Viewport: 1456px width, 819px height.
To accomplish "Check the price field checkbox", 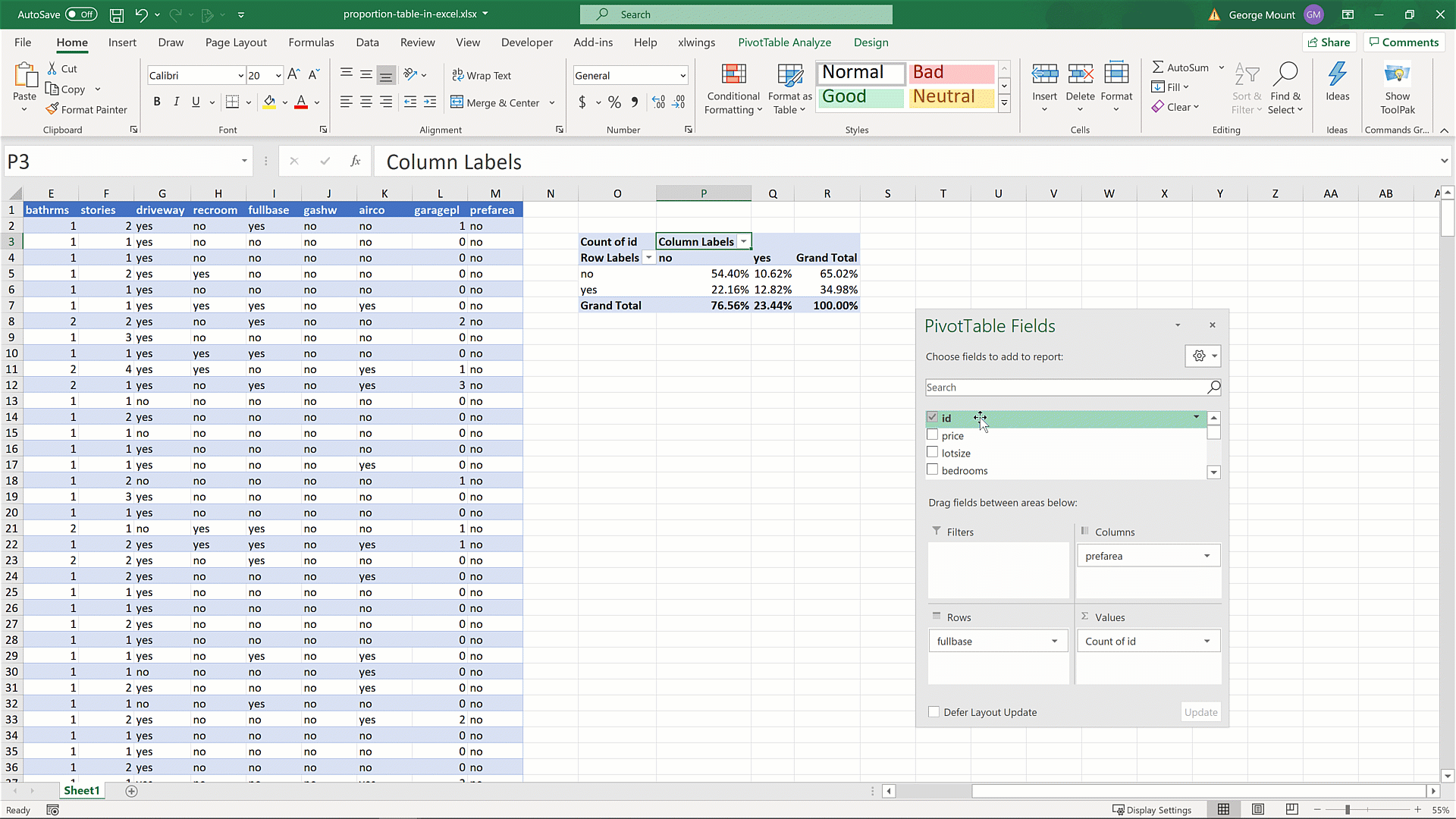I will click(x=933, y=435).
